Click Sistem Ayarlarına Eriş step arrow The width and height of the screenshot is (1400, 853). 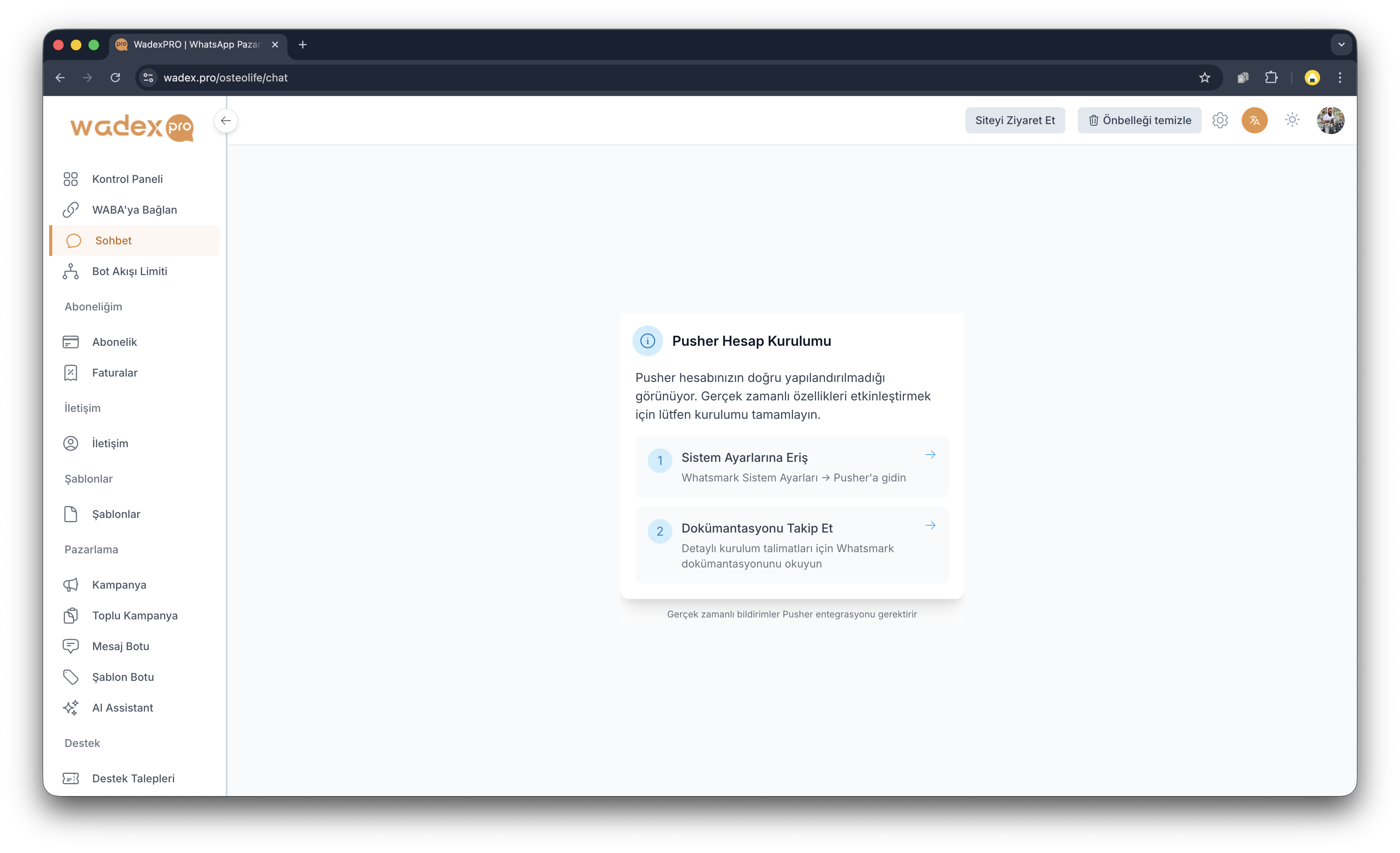coord(930,455)
